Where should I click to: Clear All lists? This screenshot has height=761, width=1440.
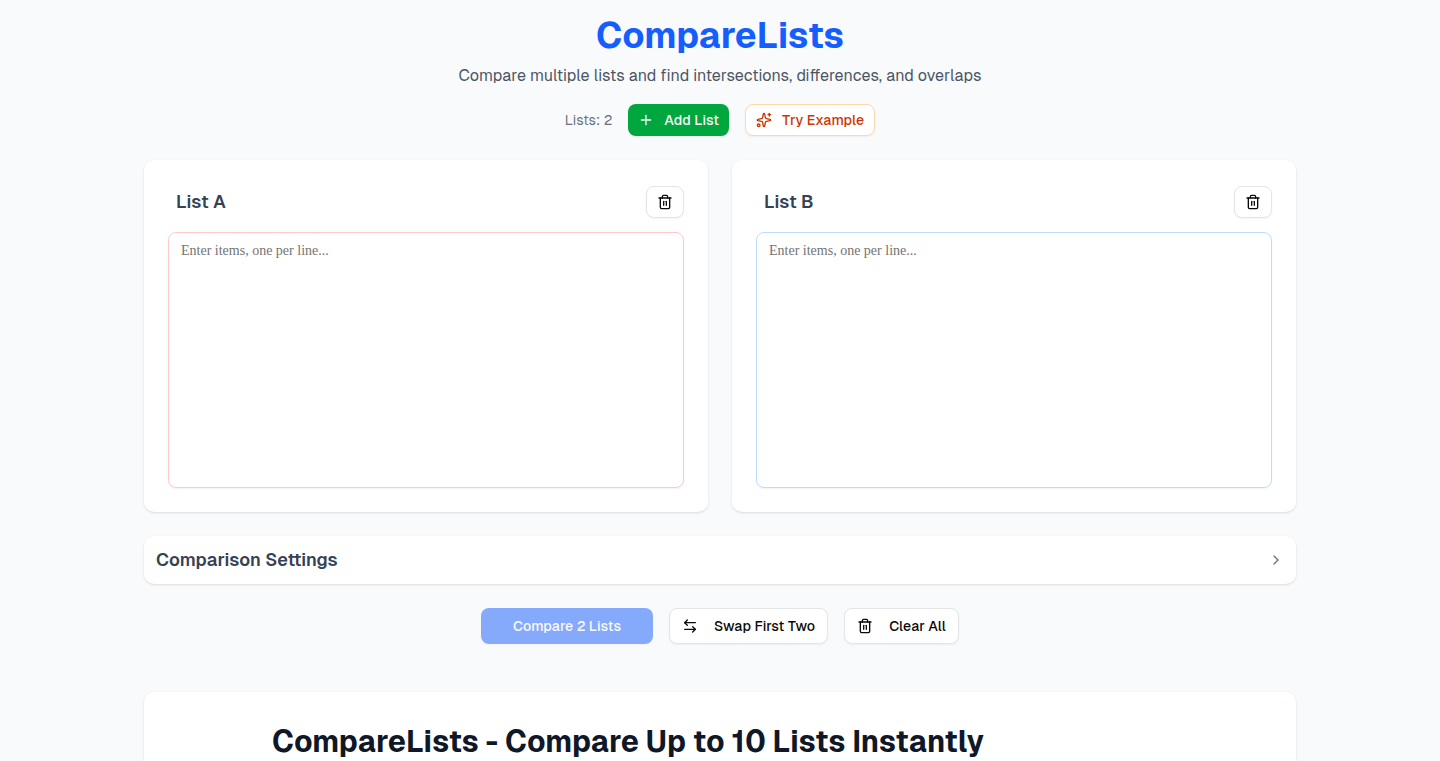pos(901,626)
